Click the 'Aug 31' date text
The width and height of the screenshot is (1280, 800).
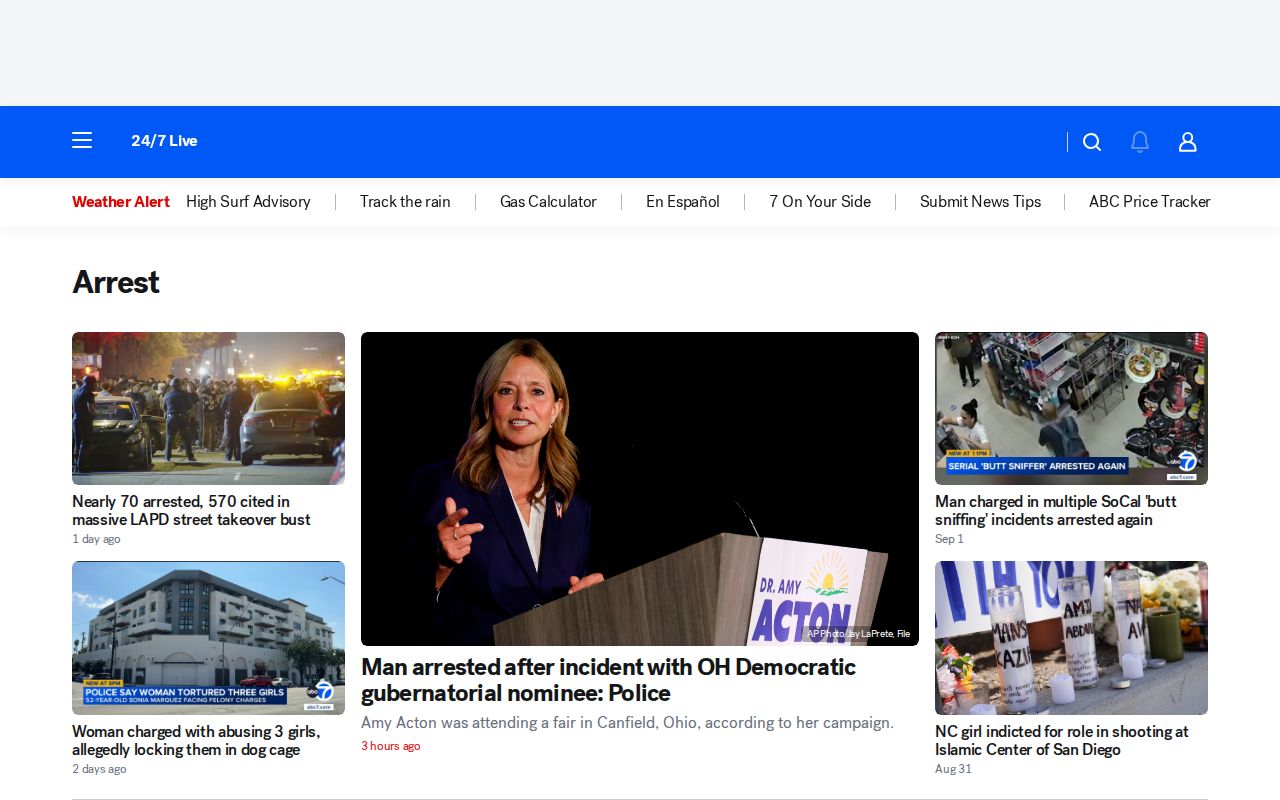(953, 769)
